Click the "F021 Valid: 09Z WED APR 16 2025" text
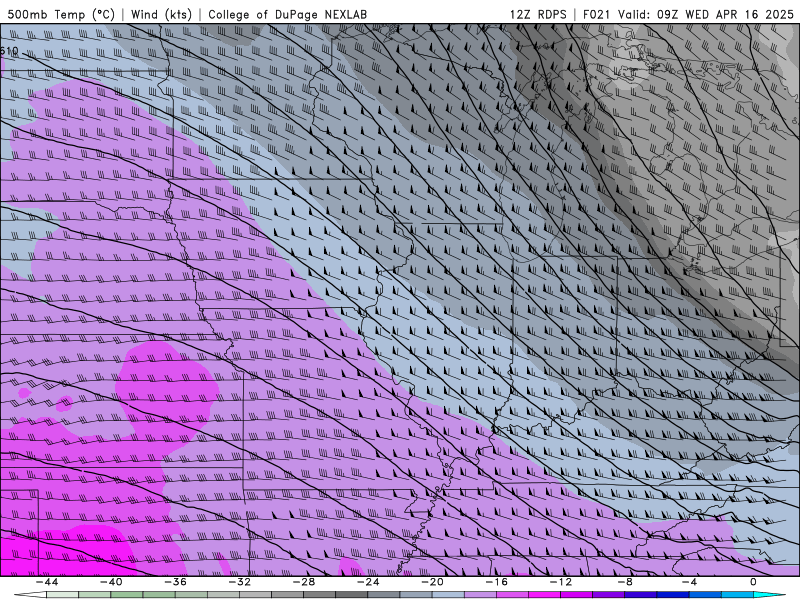This screenshot has height=600, width=800. click(x=688, y=14)
